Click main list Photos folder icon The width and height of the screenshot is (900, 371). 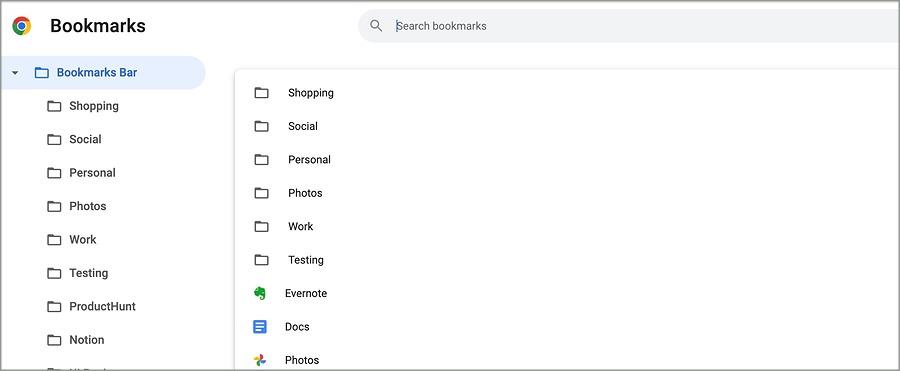(x=261, y=192)
